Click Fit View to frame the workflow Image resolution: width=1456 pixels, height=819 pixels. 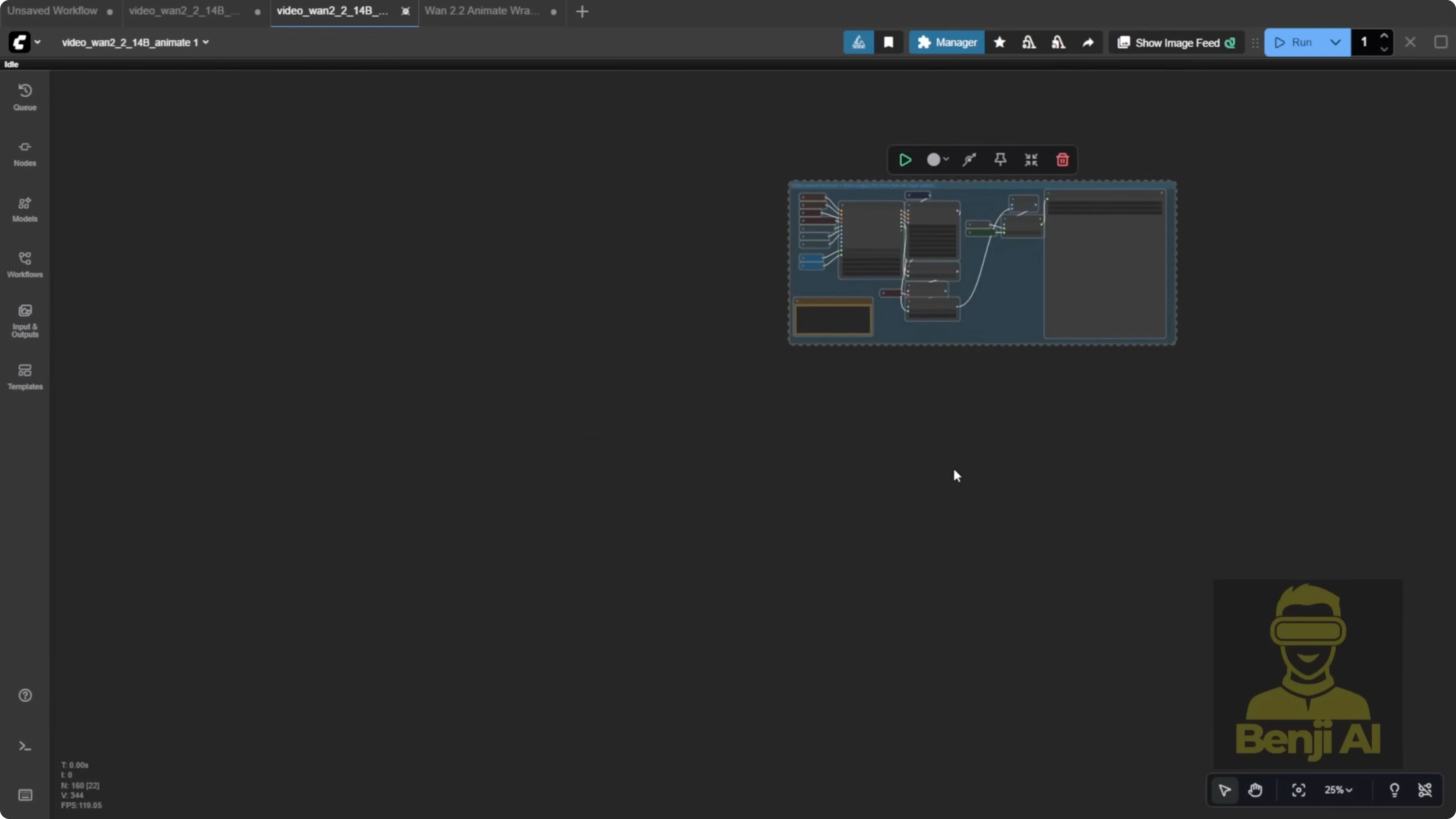point(1298,790)
